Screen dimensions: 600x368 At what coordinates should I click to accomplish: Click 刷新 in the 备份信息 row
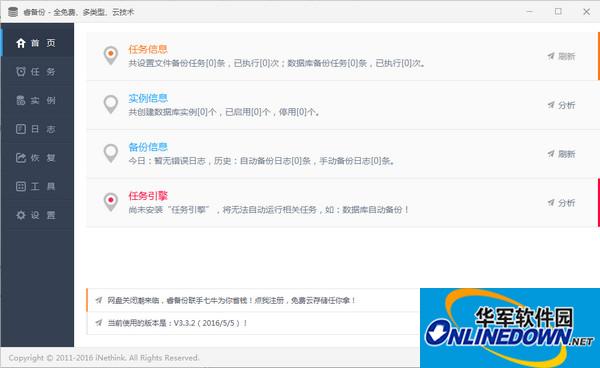pos(561,154)
